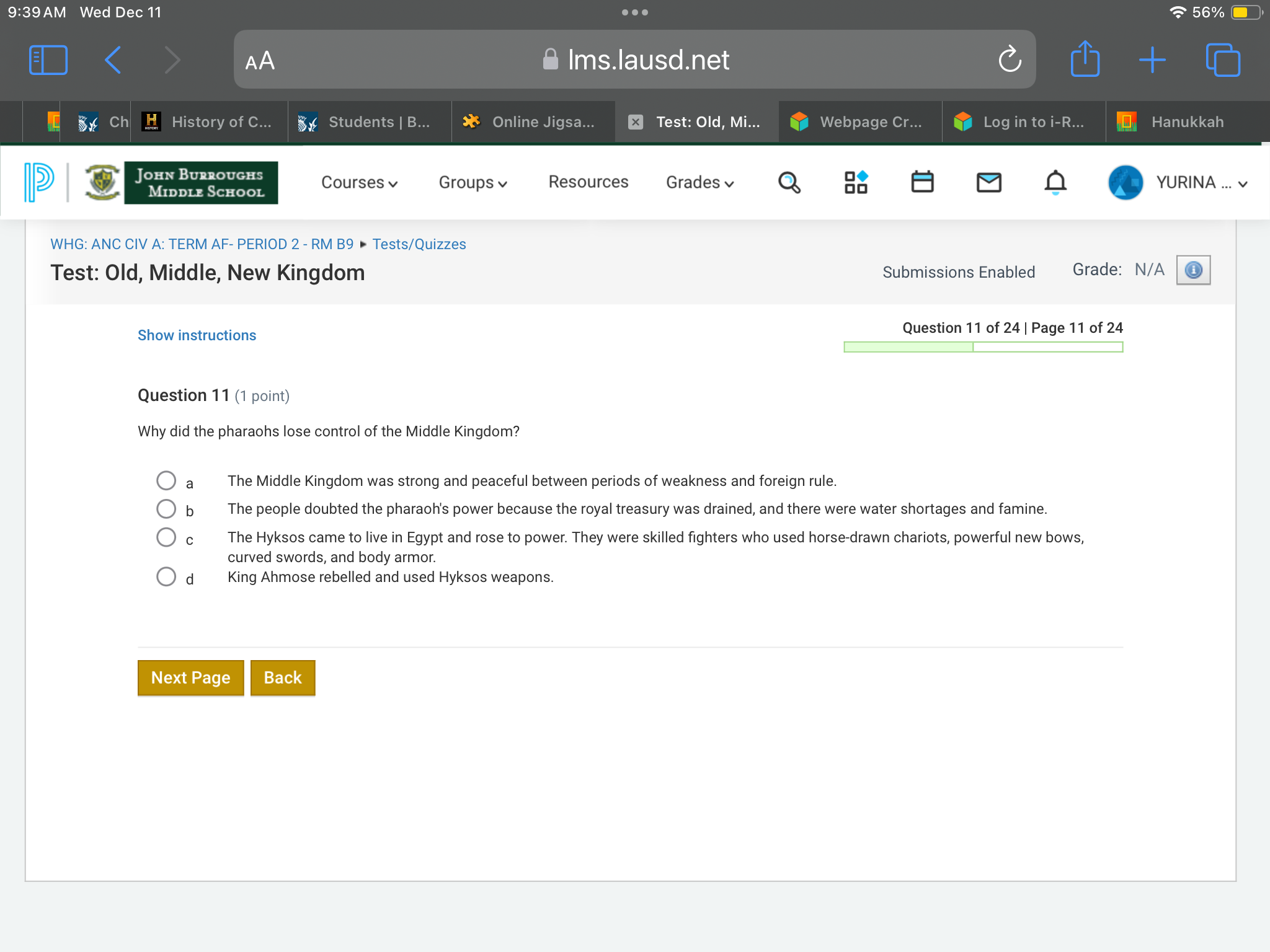Screen dimensions: 1270x952
Task: Click the Submissions Enabled text
Action: [959, 272]
